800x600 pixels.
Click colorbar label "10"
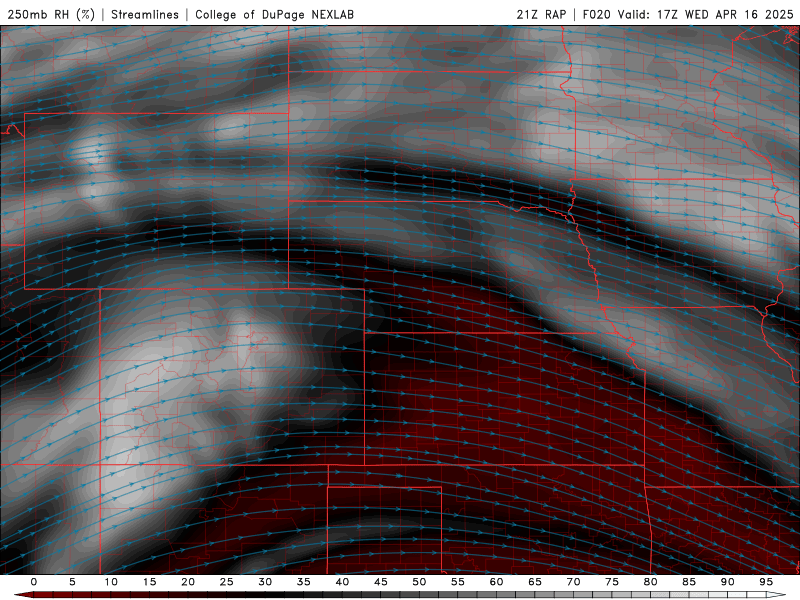pos(111,582)
